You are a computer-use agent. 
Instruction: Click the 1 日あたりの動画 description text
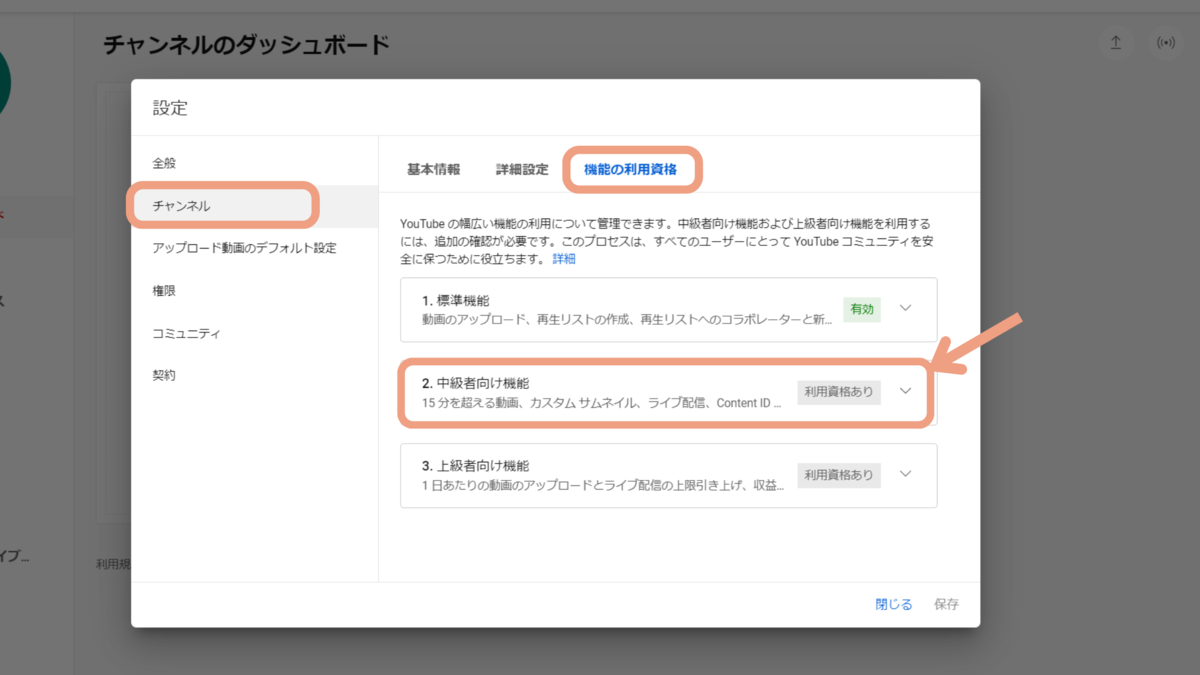[603, 487]
